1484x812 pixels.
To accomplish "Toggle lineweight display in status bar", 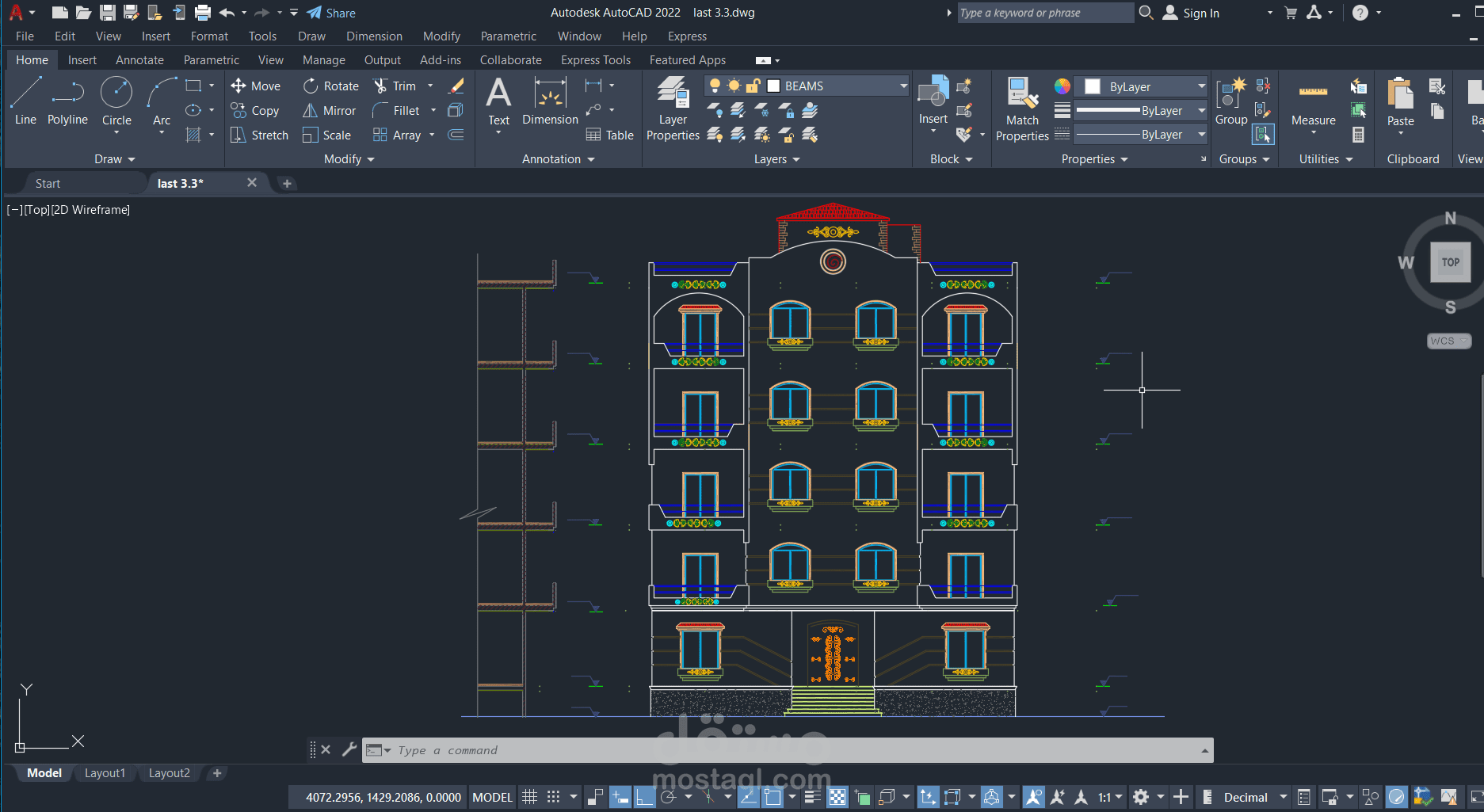I will click(812, 797).
